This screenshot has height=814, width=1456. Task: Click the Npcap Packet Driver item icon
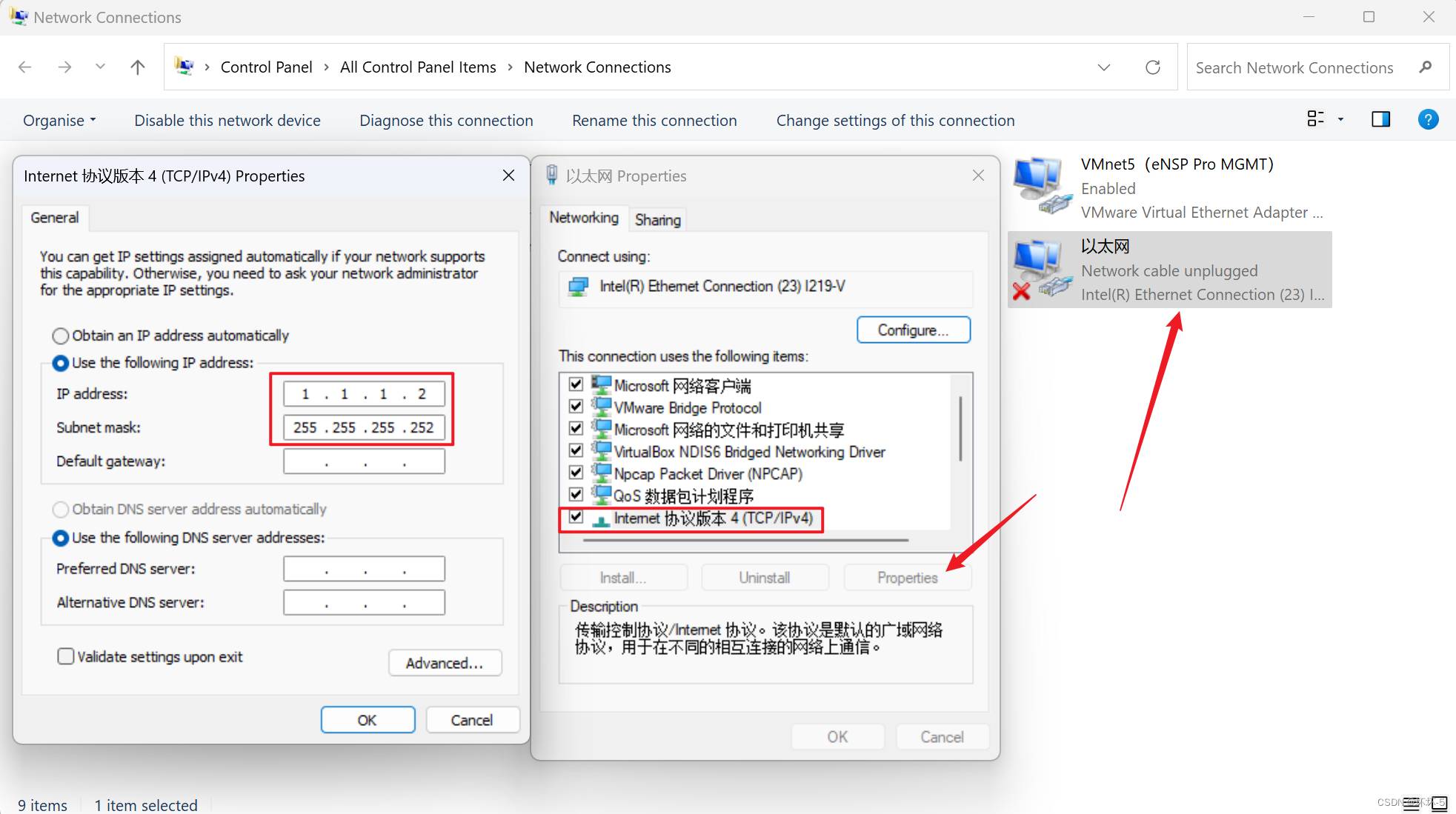pyautogui.click(x=602, y=473)
